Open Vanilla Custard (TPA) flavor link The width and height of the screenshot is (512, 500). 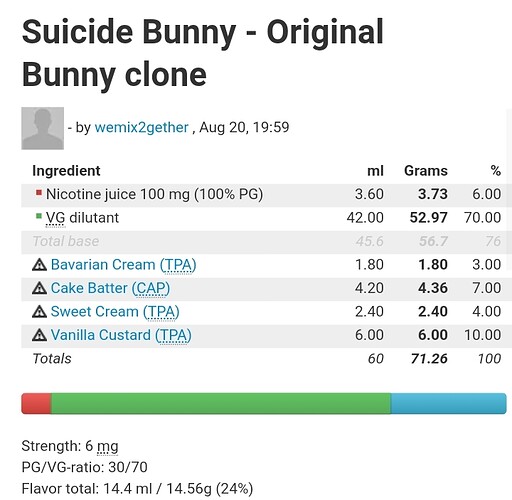(121, 335)
